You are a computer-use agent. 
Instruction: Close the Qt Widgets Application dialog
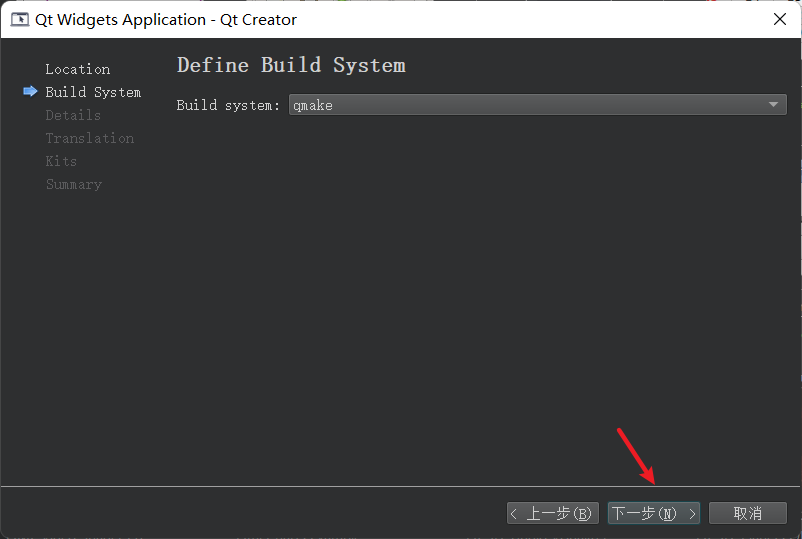(779, 19)
